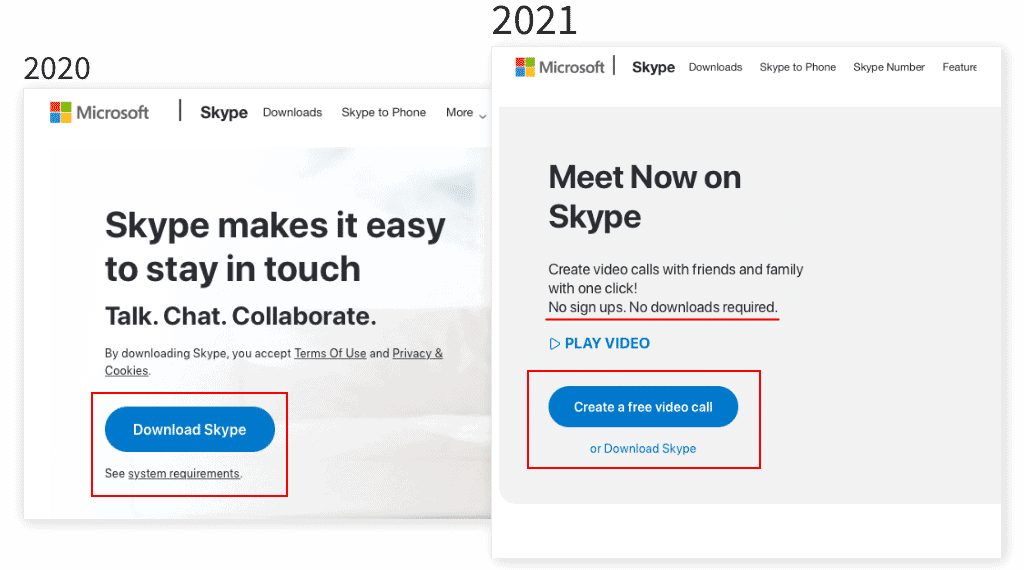Click 'Create video calls with friends and family' text

click(675, 270)
